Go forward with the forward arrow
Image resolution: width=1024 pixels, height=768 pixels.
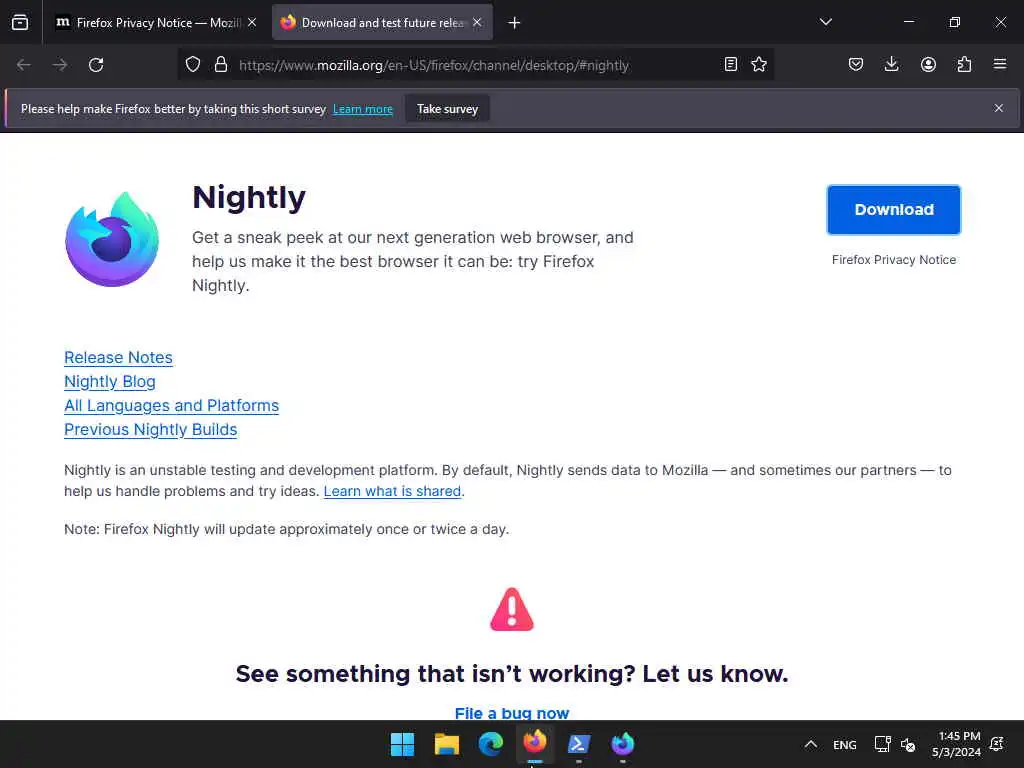click(x=60, y=65)
